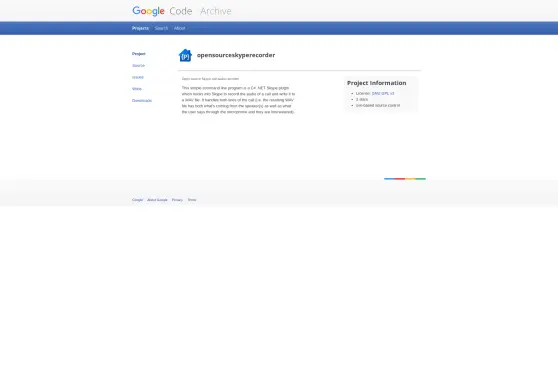The width and height of the screenshot is (558, 382).
Task: Open the Projects tab in blue navbar
Action: pyautogui.click(x=141, y=28)
